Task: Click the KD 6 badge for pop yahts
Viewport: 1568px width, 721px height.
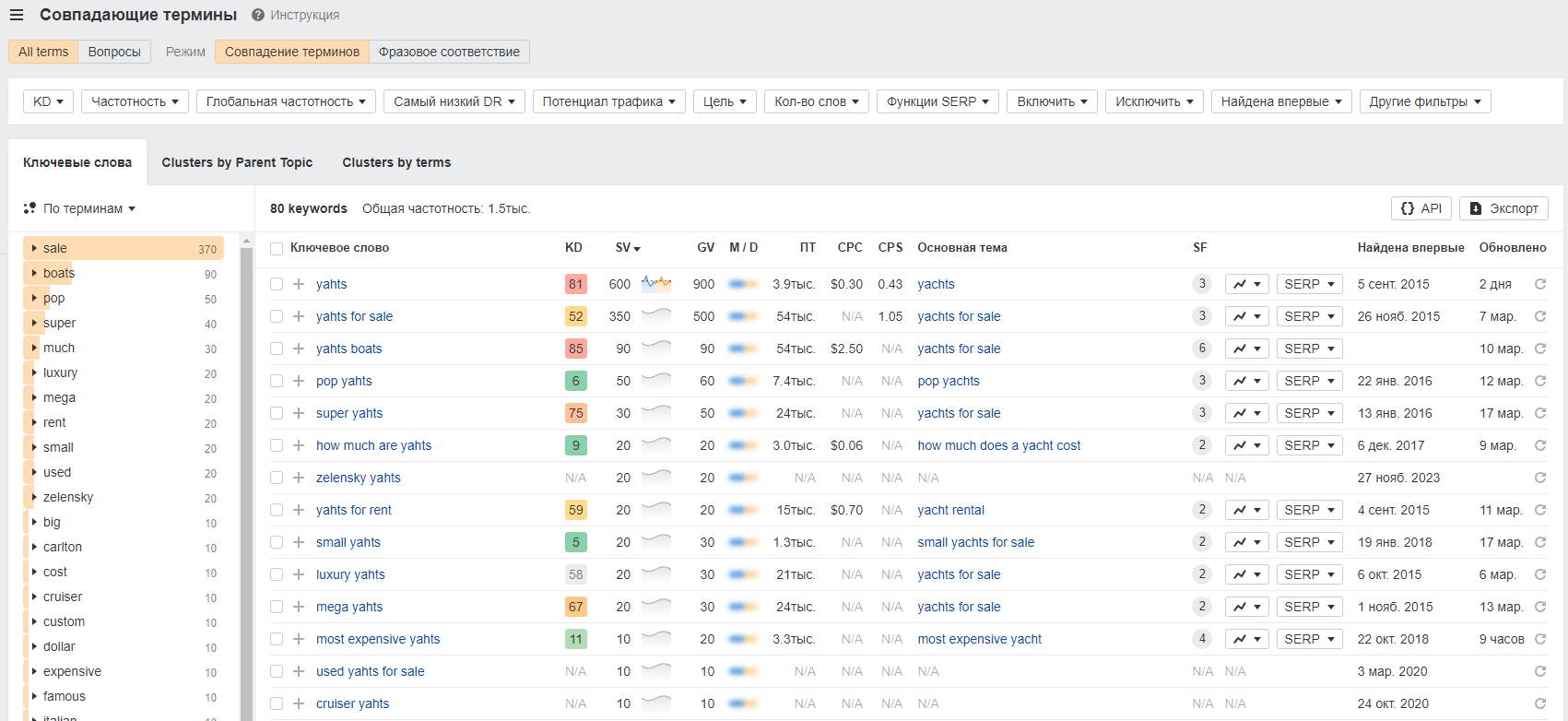Action: pyautogui.click(x=576, y=381)
